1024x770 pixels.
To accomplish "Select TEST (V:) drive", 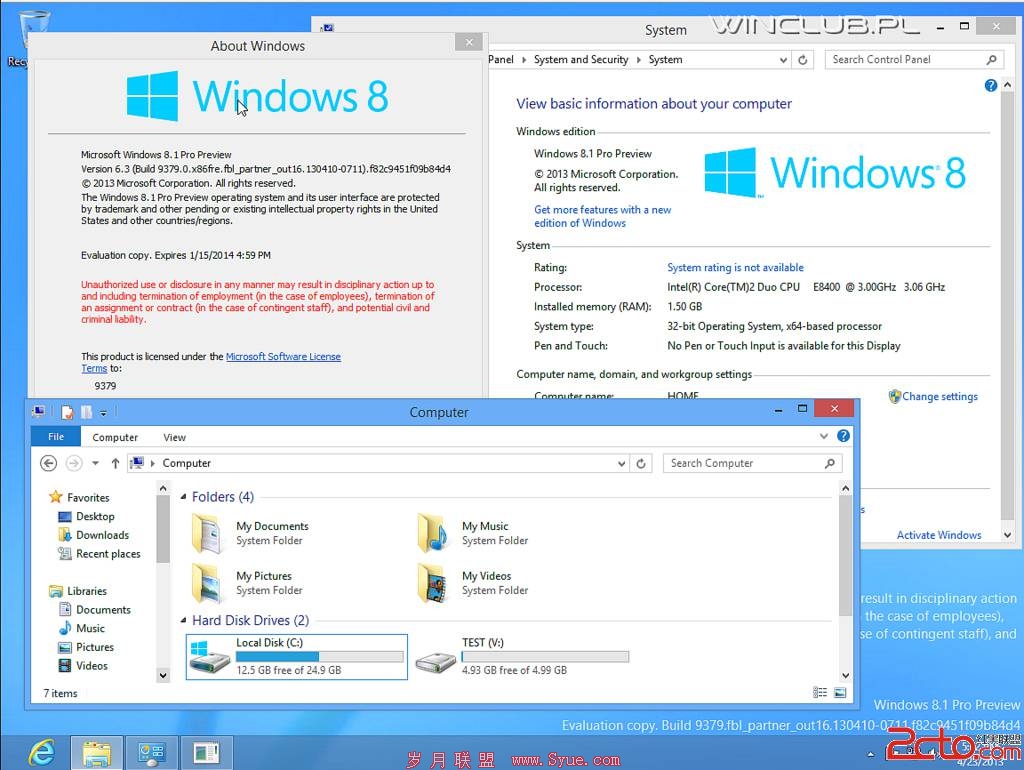I will click(522, 656).
